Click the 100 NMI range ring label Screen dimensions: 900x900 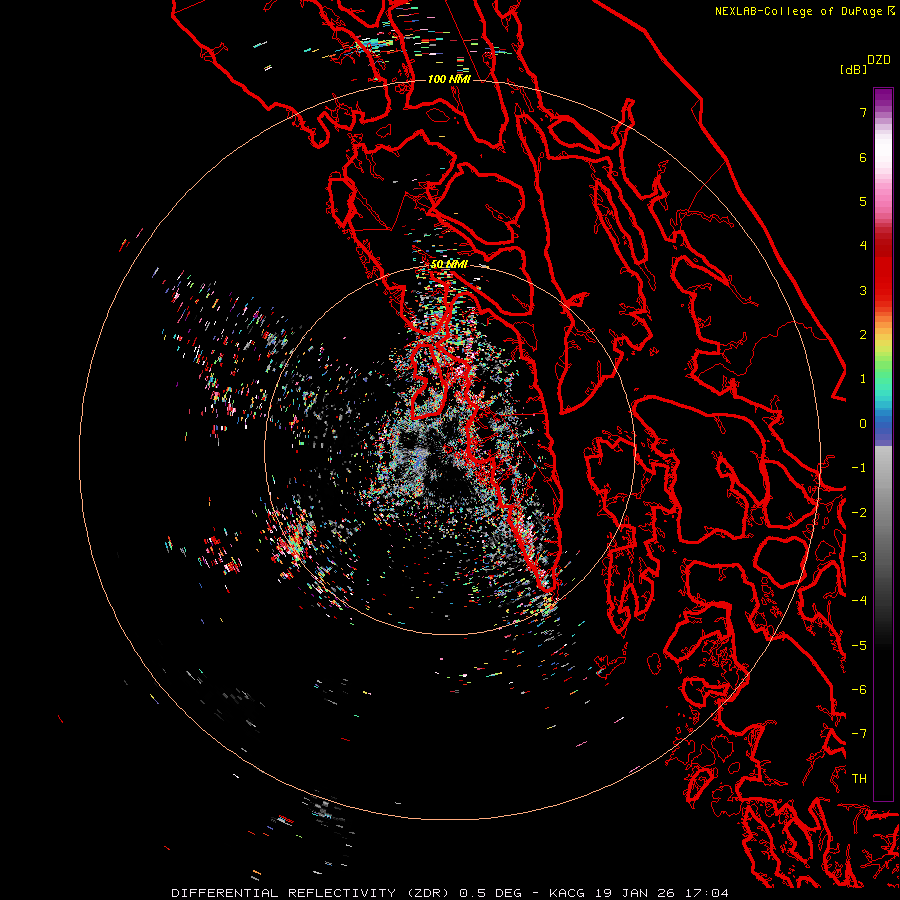point(449,79)
